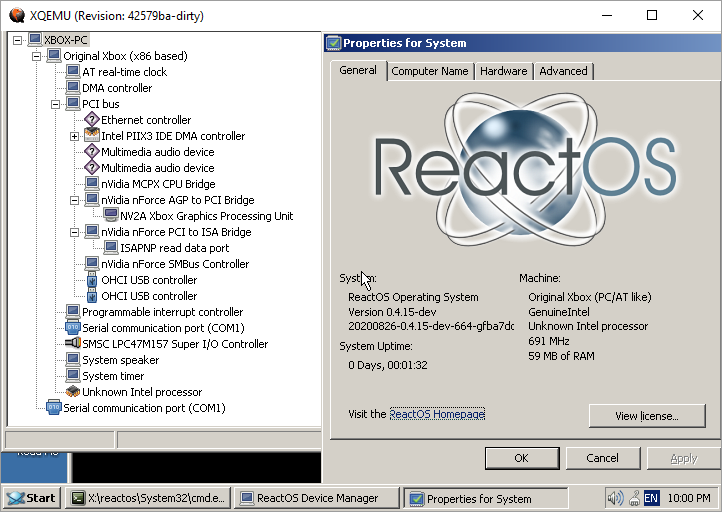Click the ISAPNP read data port icon
The width and height of the screenshot is (722, 512).
[x=111, y=248]
